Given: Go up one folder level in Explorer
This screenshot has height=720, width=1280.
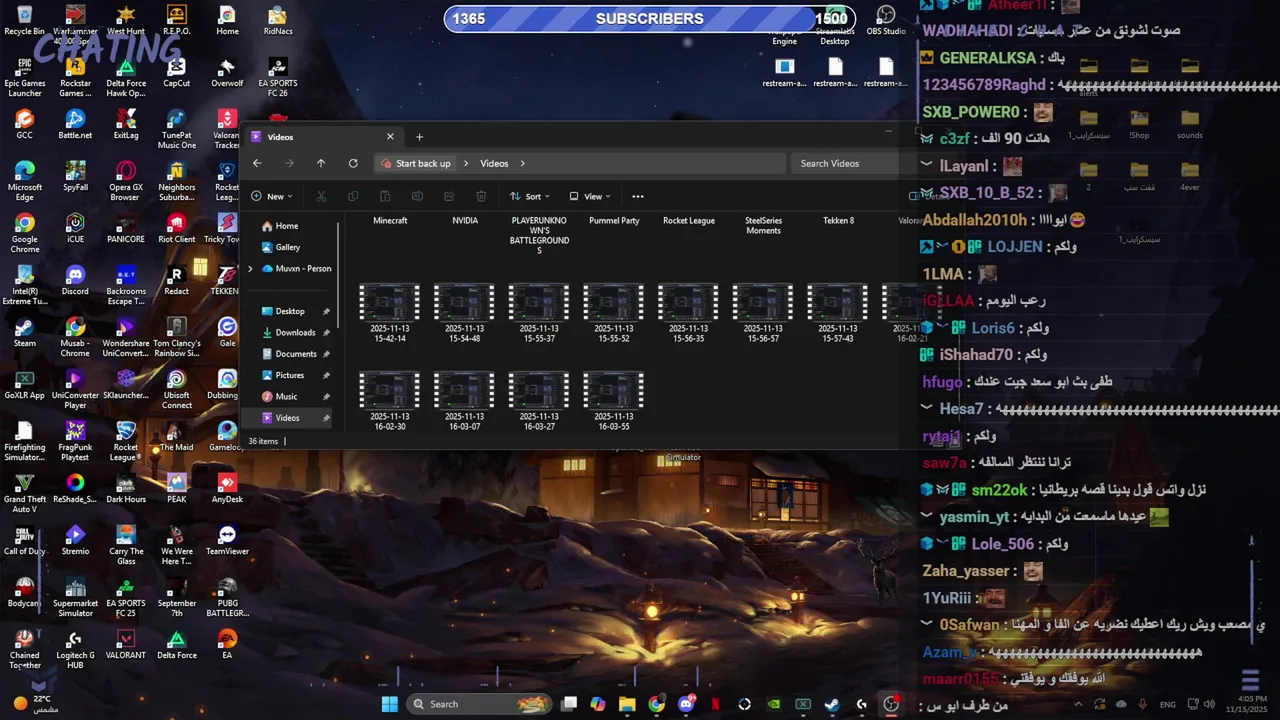Looking at the screenshot, I should tap(321, 163).
